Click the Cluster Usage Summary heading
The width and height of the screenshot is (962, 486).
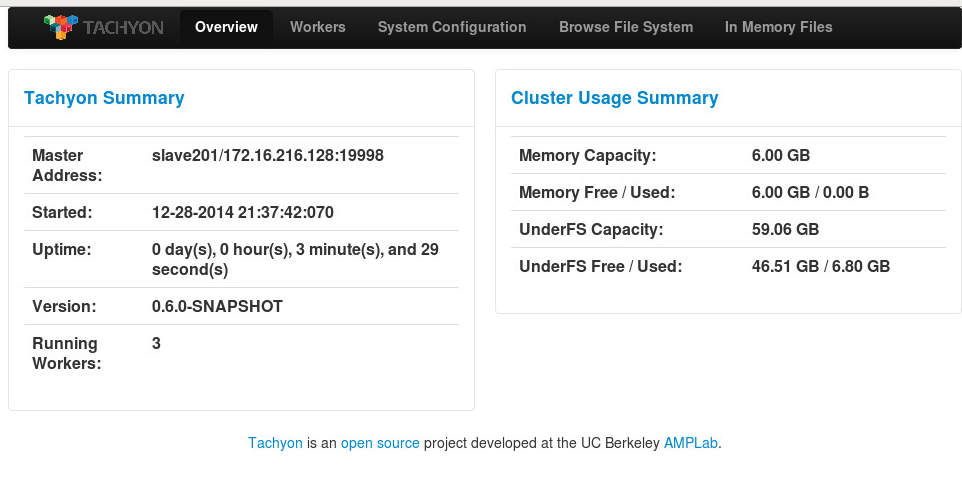pos(615,98)
